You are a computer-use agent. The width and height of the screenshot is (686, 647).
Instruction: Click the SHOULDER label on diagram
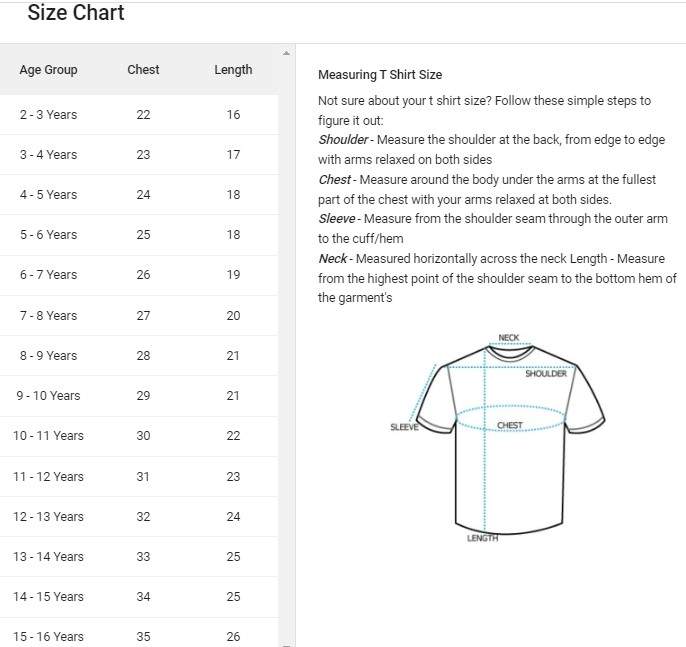(546, 373)
